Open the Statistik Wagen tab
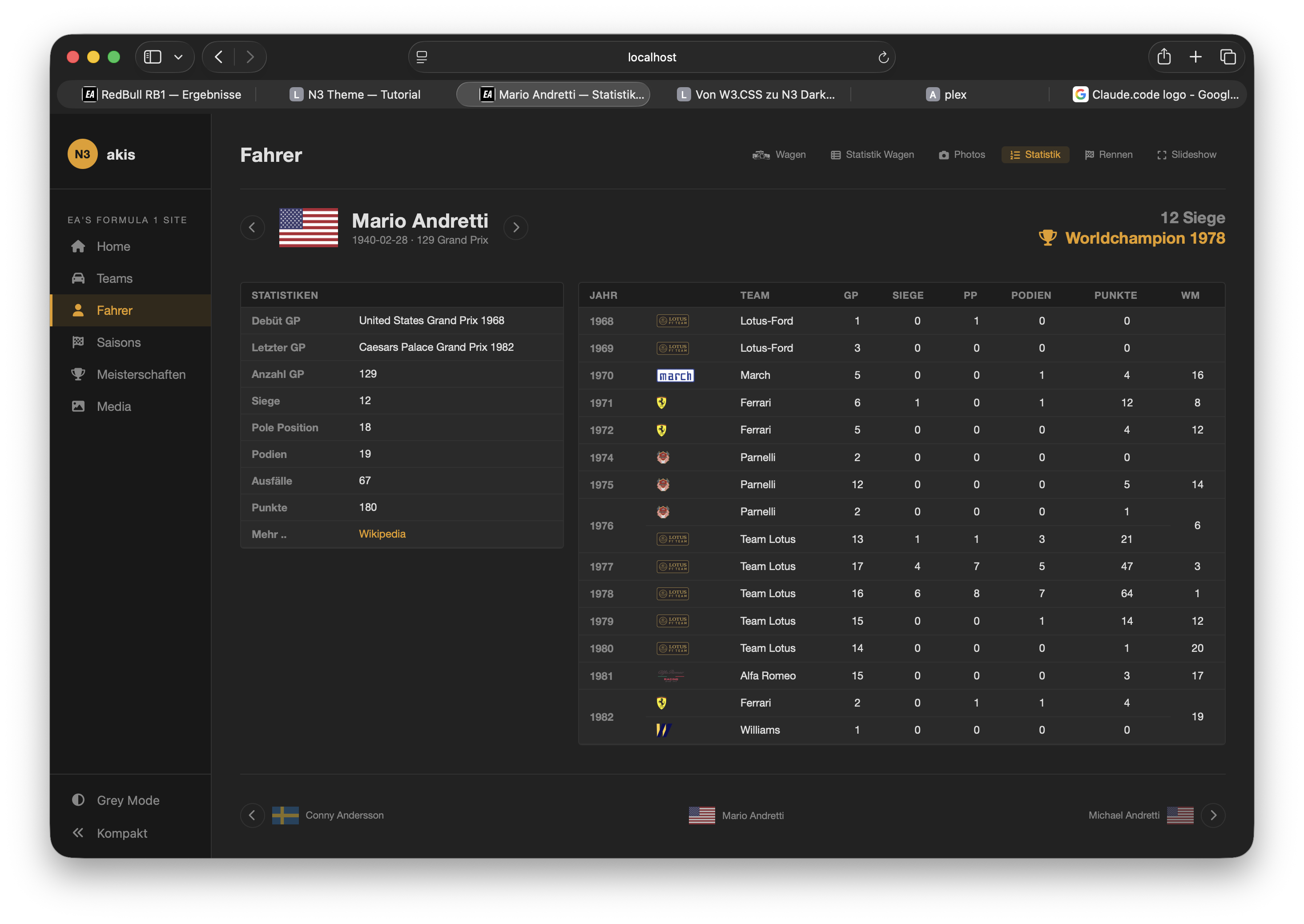 pyautogui.click(x=872, y=155)
